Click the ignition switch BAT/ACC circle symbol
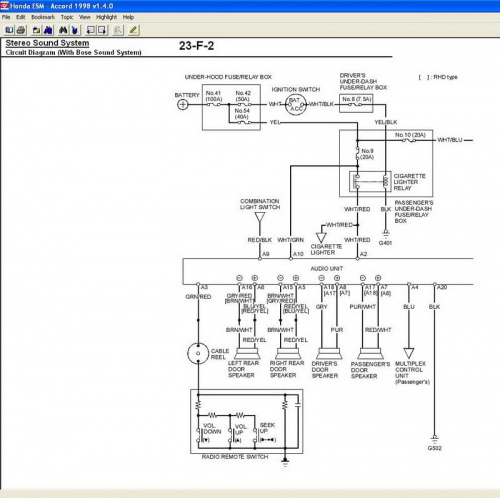This screenshot has height=498, width=500. point(296,105)
